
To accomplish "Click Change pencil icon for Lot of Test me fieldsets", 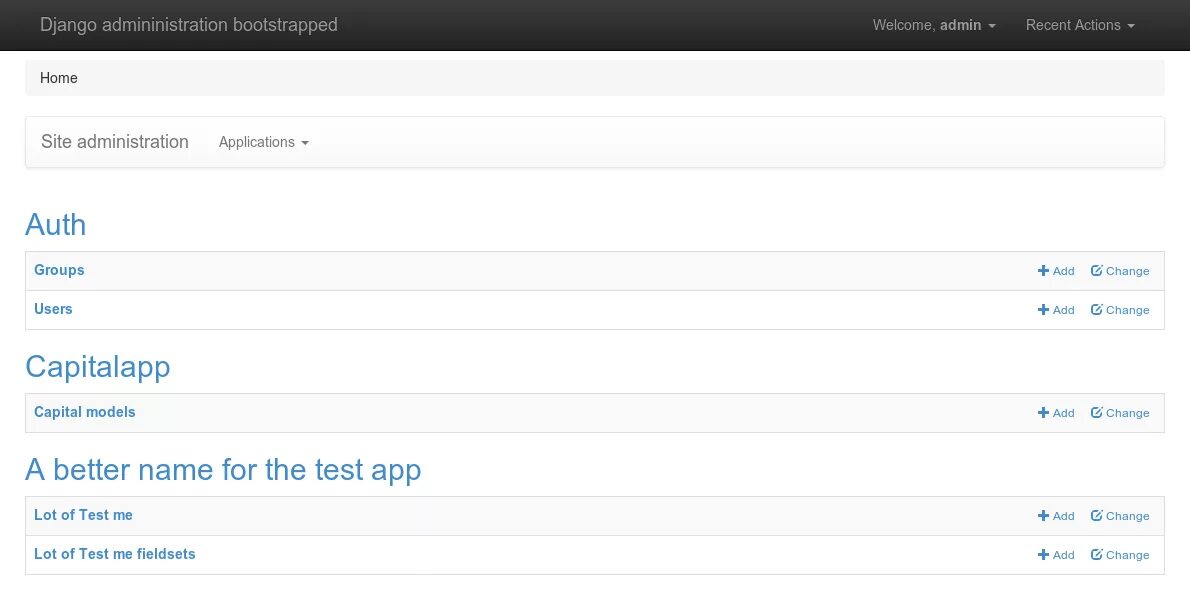I will pyautogui.click(x=1097, y=555).
